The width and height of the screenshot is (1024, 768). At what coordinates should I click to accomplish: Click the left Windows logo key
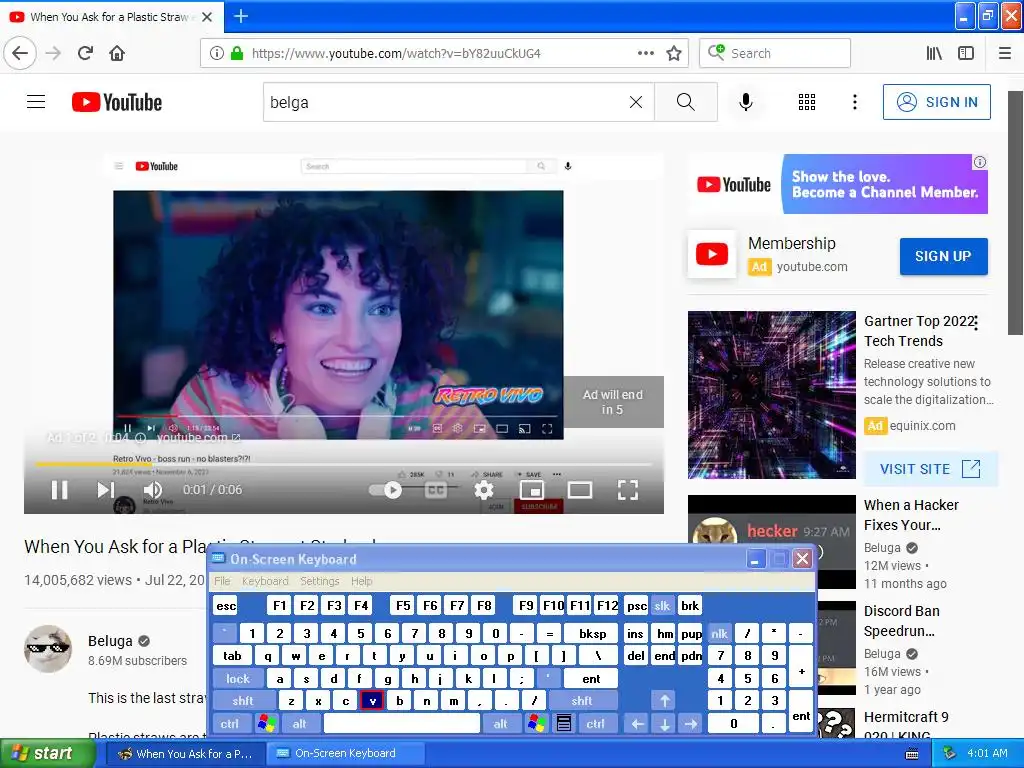tap(266, 724)
